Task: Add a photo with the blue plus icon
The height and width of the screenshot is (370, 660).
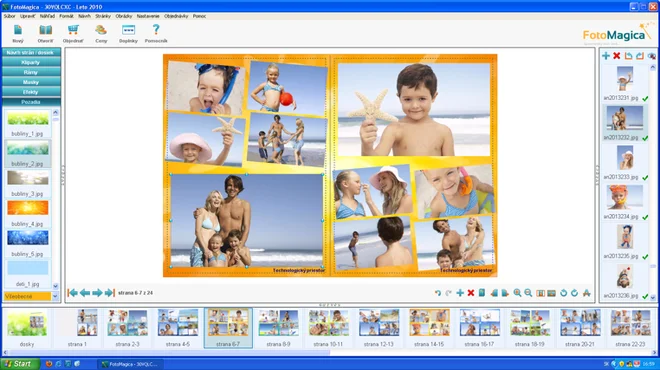Action: pos(606,56)
